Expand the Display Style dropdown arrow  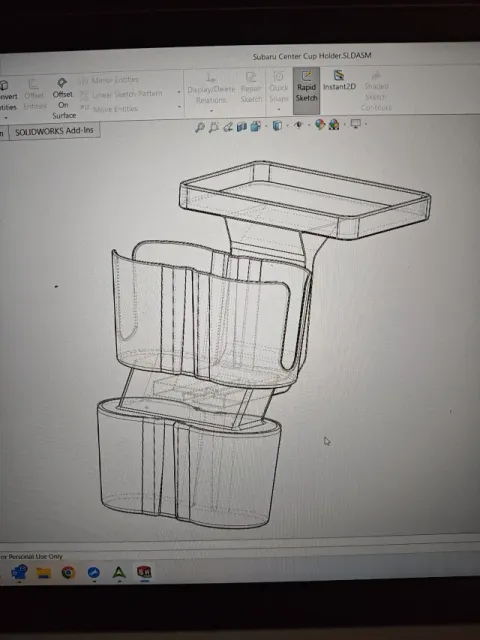[x=287, y=125]
